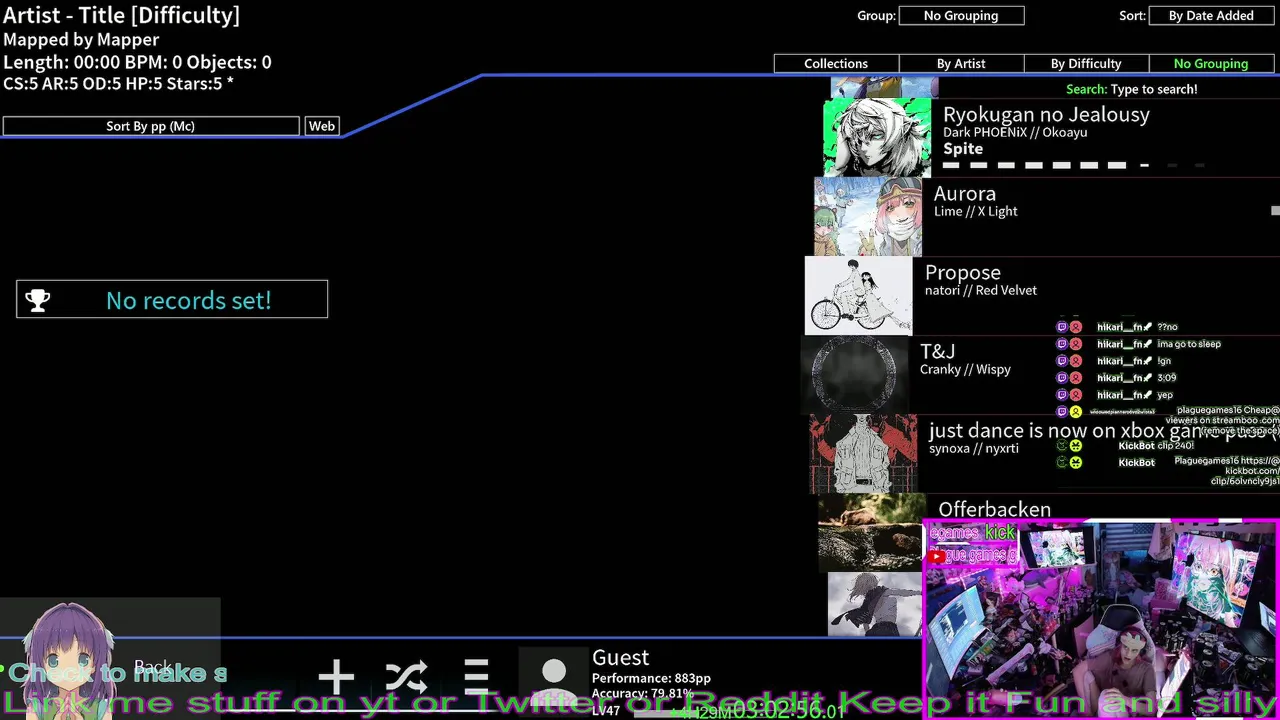Click the Web button
Viewport: 1280px width, 720px height.
coord(322,126)
